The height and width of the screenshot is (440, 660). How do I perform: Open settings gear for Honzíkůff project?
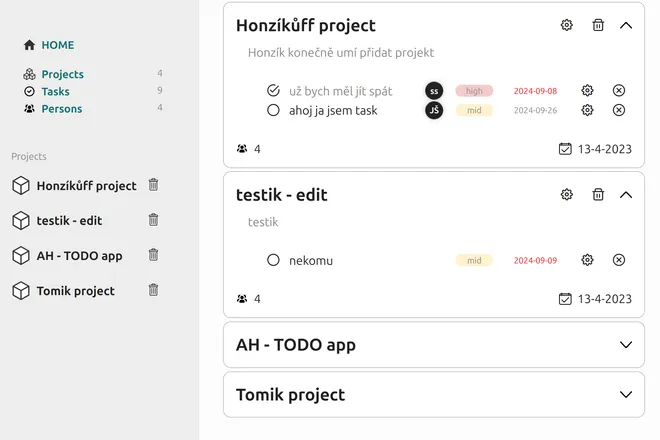567,25
